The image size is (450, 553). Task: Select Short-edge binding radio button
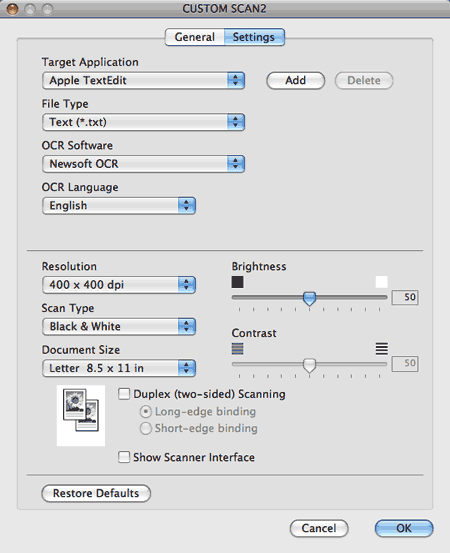tap(146, 428)
